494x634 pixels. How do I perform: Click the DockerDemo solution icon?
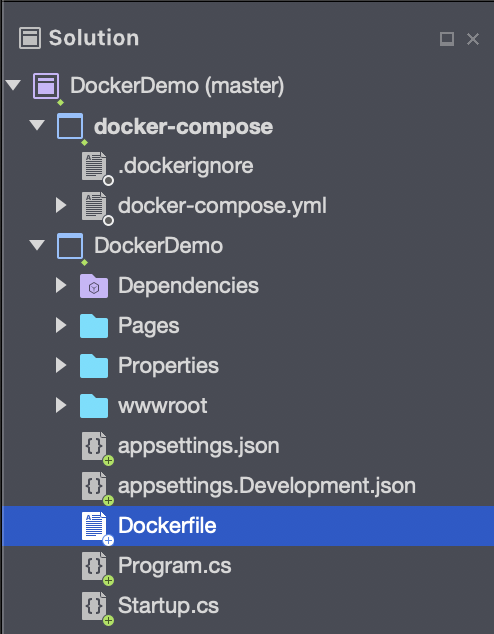pyautogui.click(x=46, y=86)
